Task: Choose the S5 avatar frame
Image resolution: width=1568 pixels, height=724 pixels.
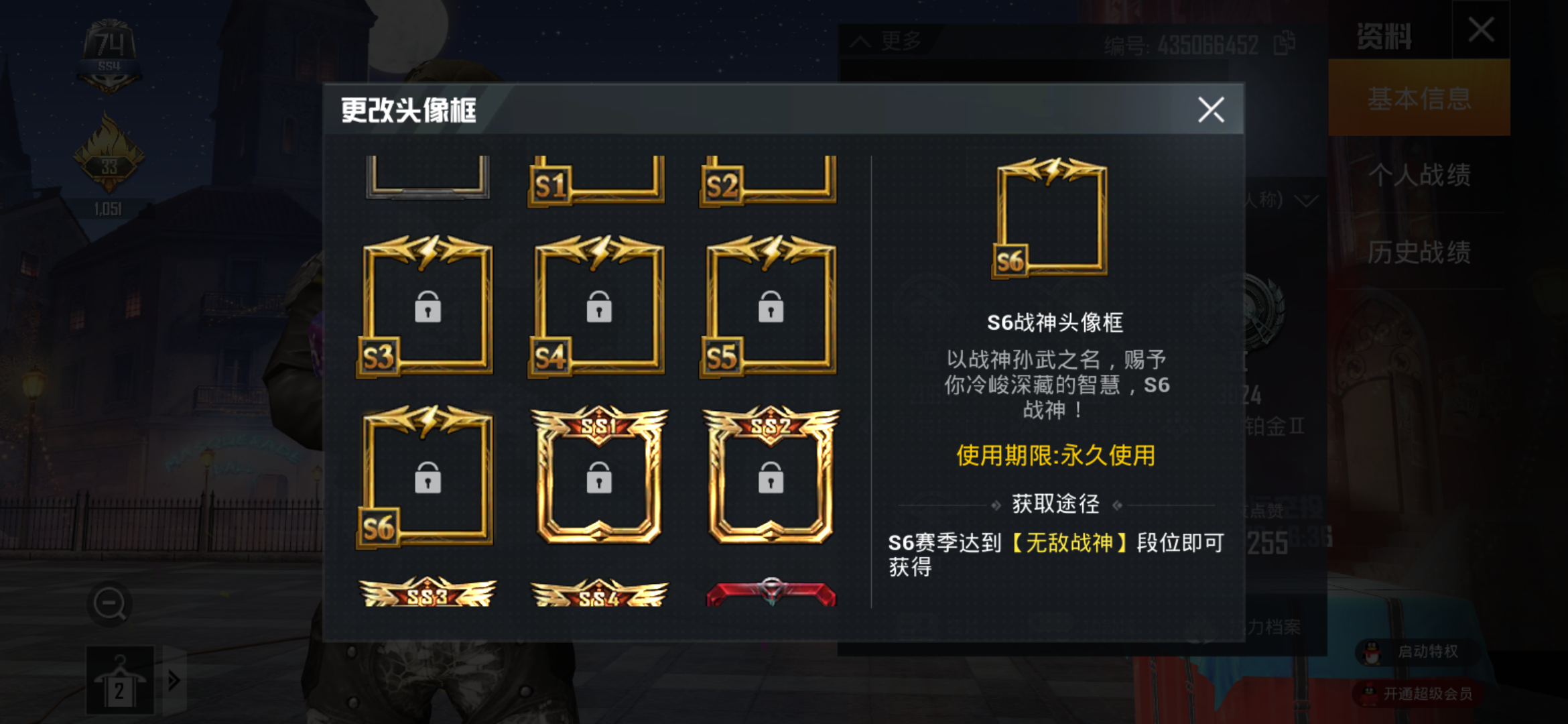Action: (x=769, y=306)
